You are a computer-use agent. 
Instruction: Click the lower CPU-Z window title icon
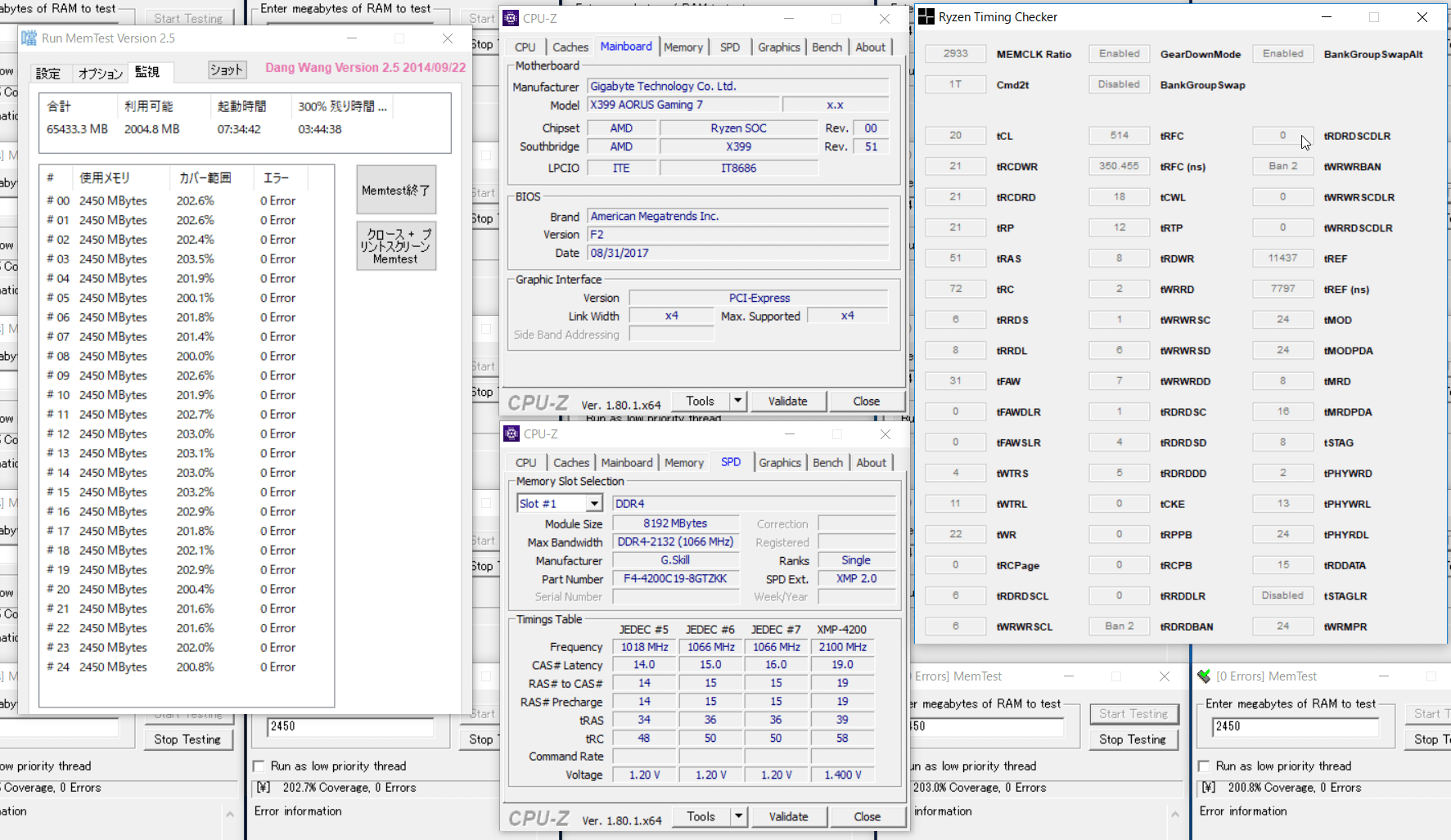pyautogui.click(x=512, y=433)
